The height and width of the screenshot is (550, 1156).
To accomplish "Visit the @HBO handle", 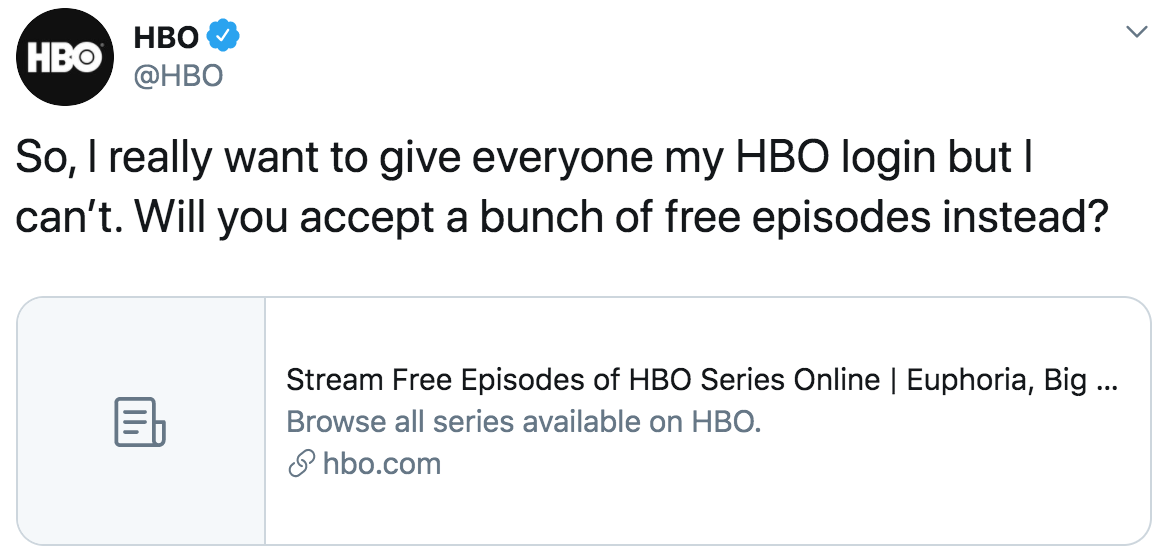I will [178, 74].
